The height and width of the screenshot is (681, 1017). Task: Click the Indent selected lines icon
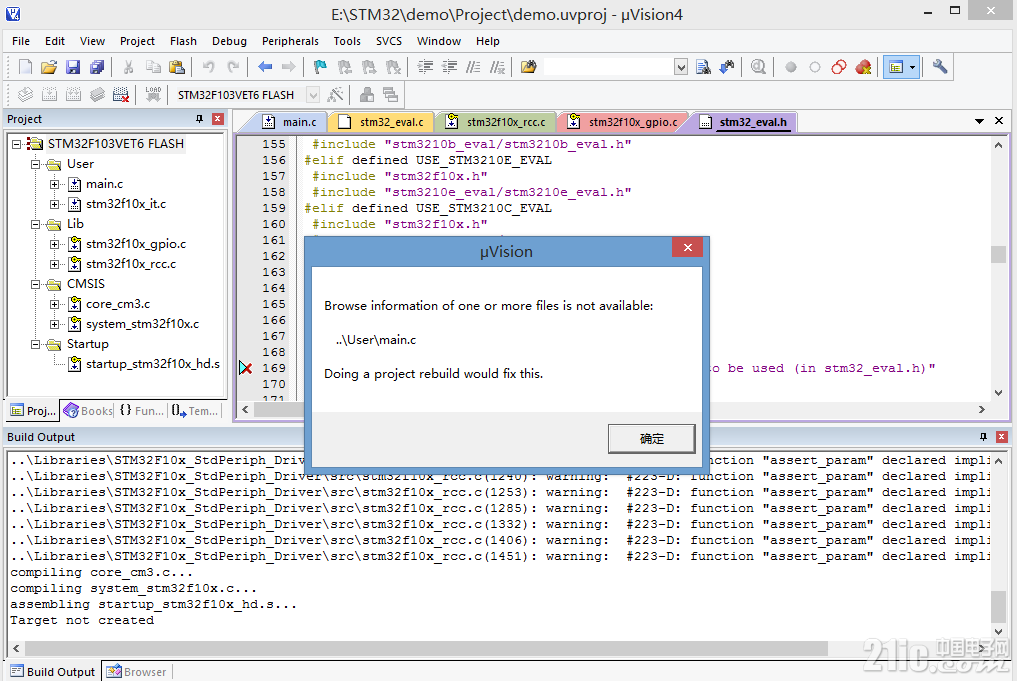click(425, 67)
